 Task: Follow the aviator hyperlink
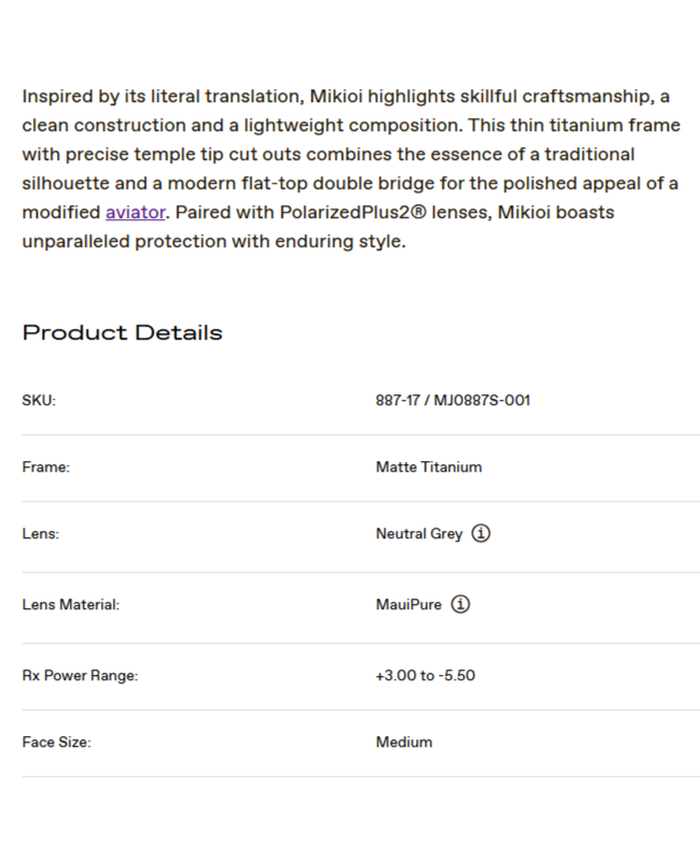click(135, 213)
